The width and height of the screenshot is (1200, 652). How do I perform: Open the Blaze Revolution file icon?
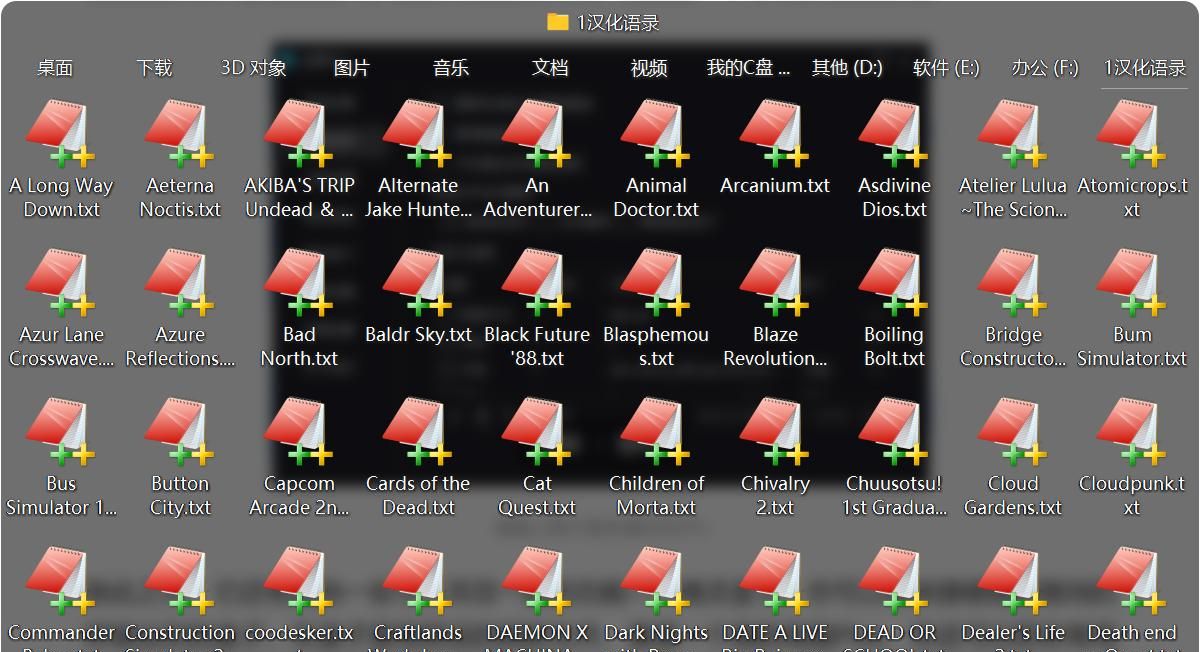[x=775, y=282]
